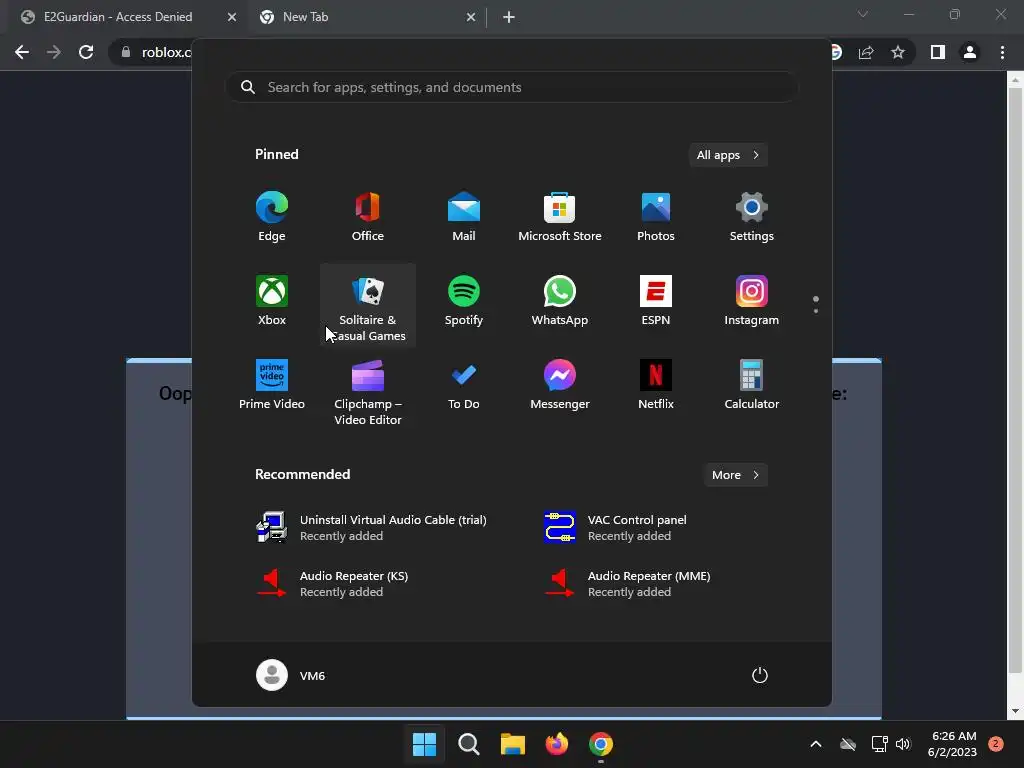Click Chrome icon in taskbar
Screen dimensions: 1024x768
pos(601,744)
